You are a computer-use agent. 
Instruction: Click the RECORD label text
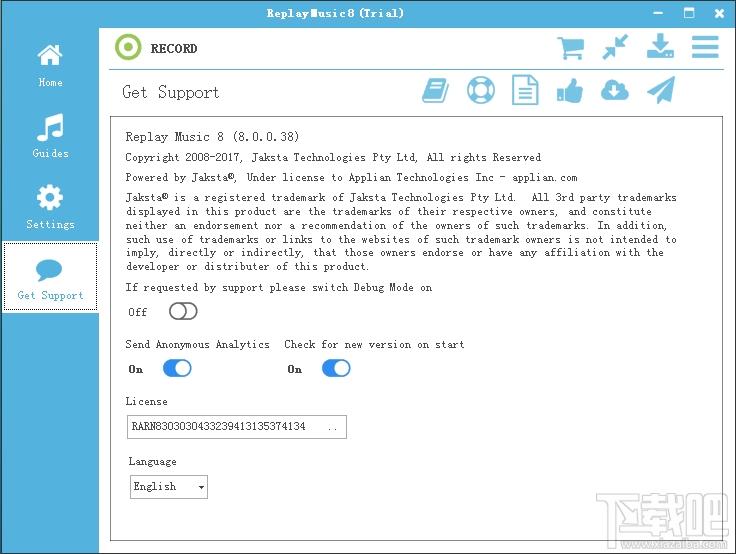coord(174,48)
